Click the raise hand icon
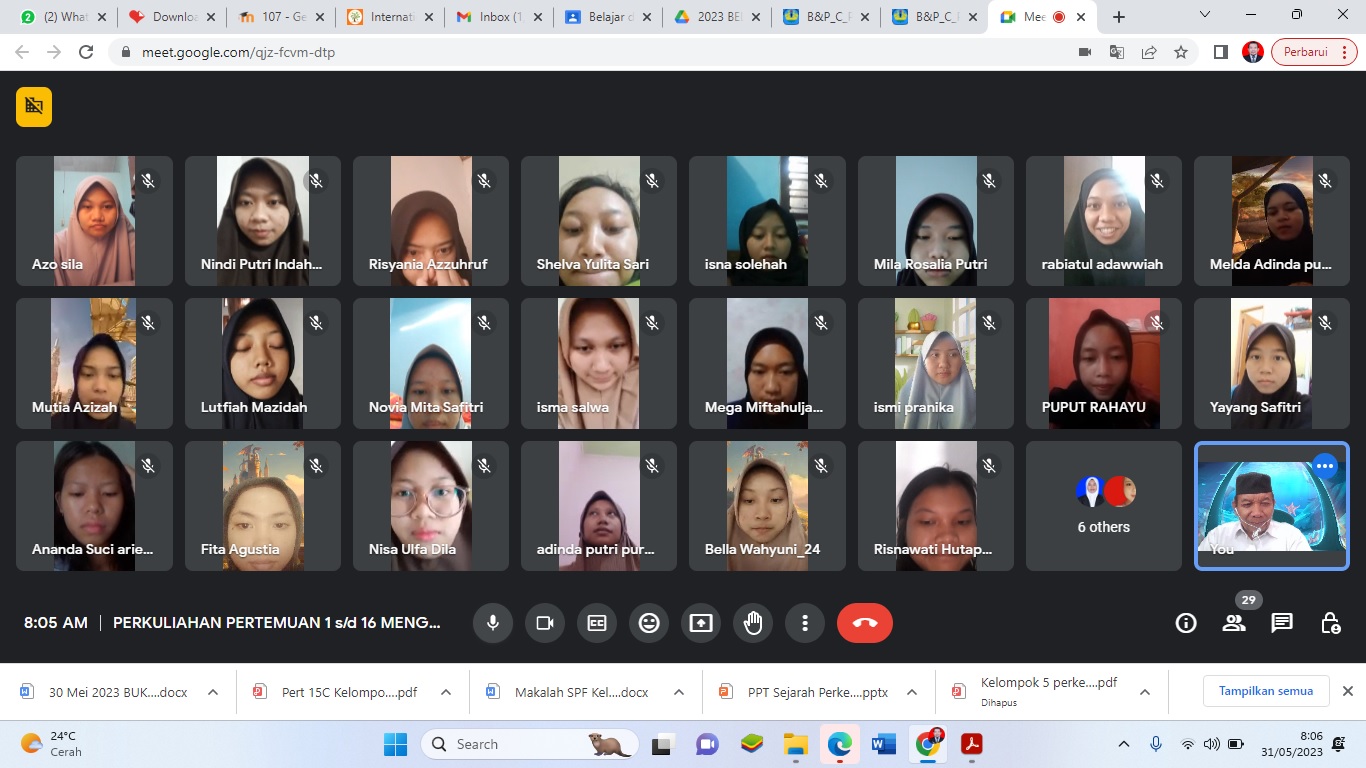The height and width of the screenshot is (768, 1366). pyautogui.click(x=753, y=623)
